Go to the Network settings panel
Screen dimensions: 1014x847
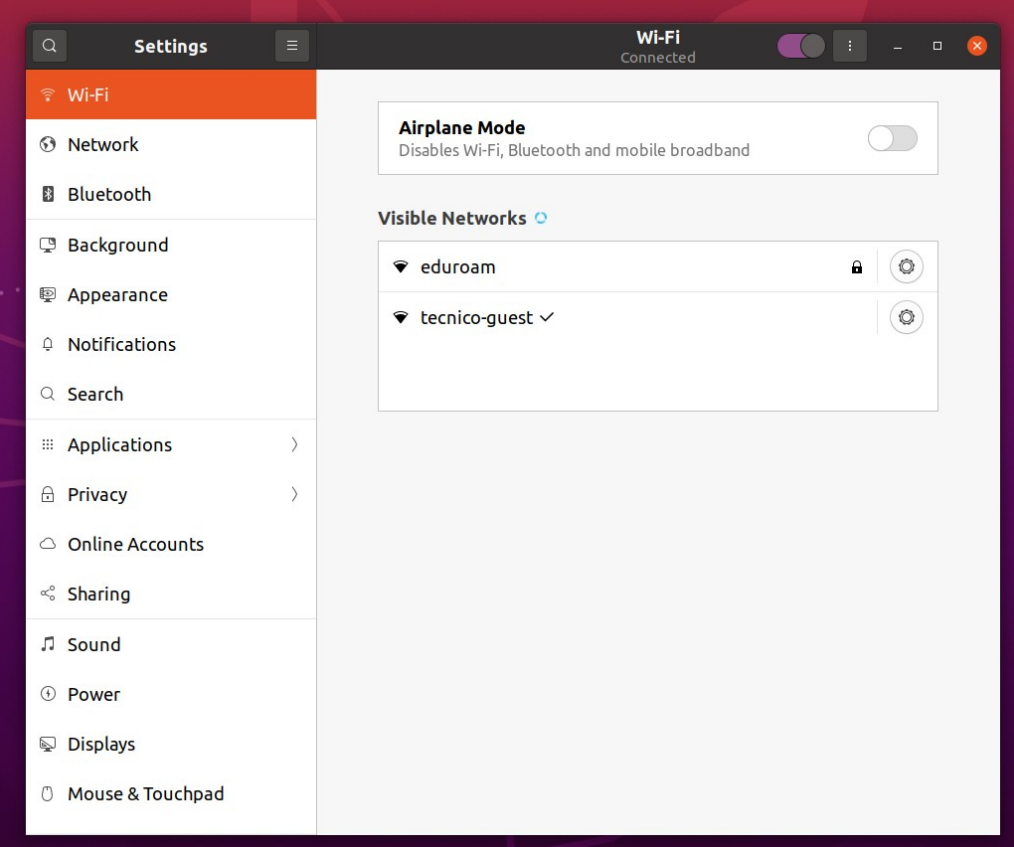click(x=171, y=144)
